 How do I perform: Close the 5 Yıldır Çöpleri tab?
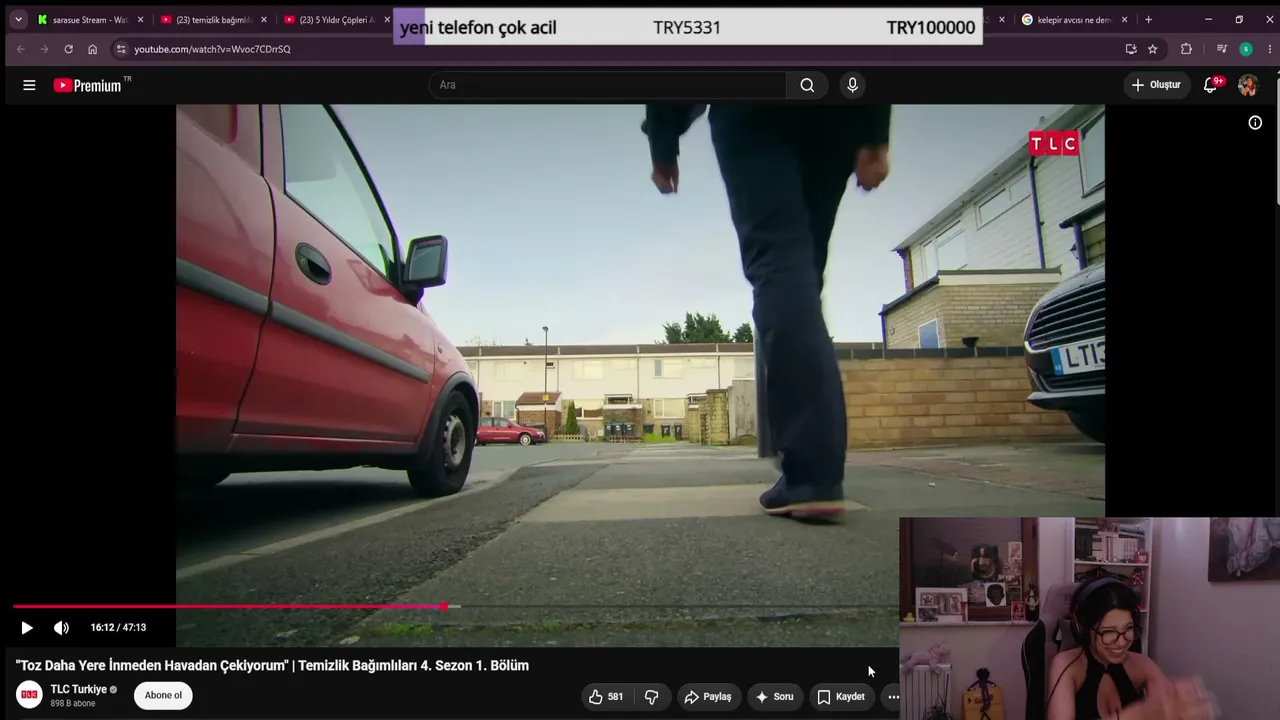387,20
